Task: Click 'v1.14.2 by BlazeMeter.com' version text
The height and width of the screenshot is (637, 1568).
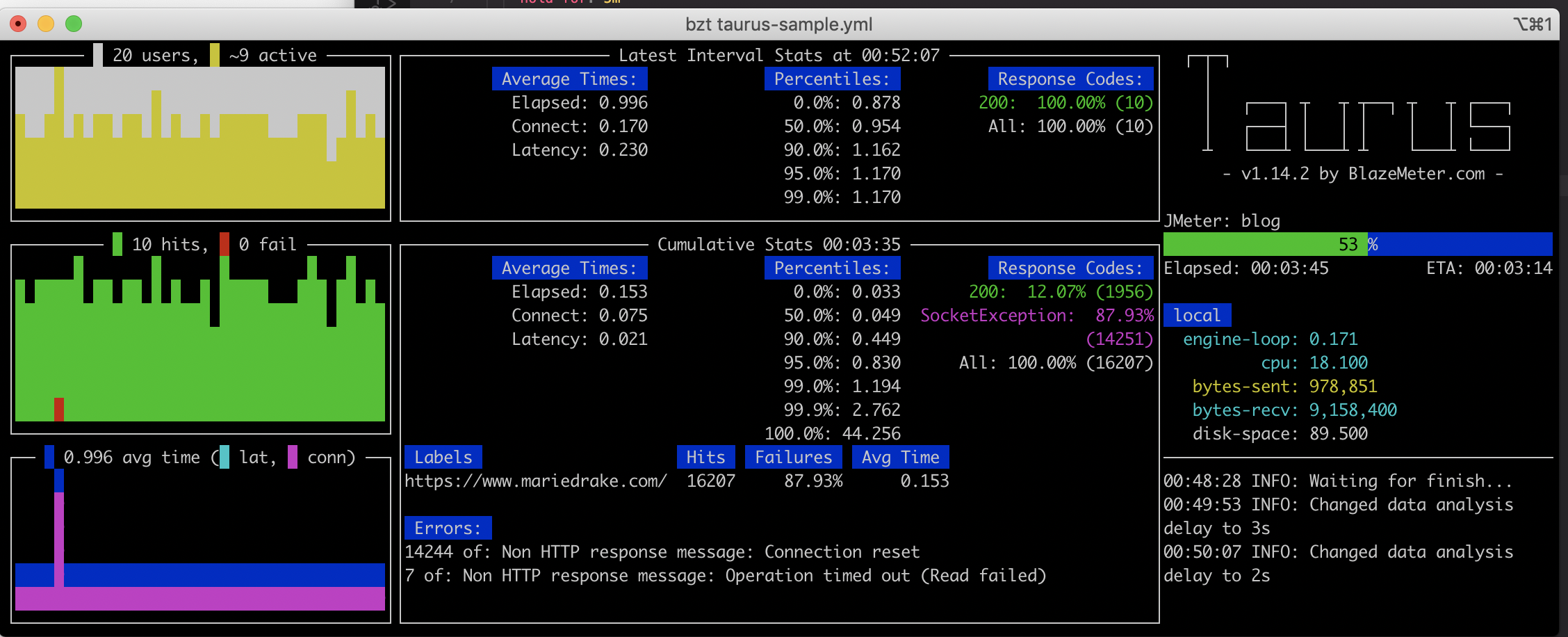Action: point(1363,173)
